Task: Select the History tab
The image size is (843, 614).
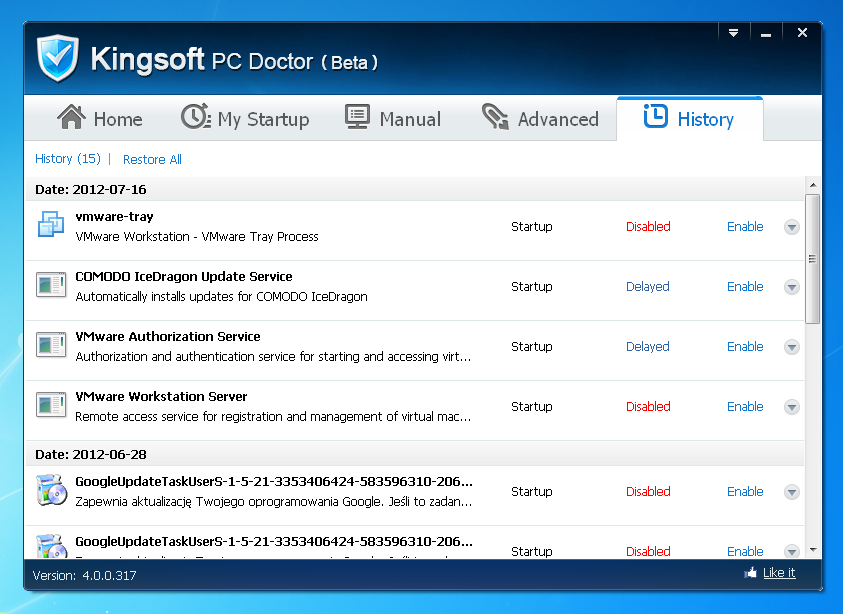Action: [x=690, y=119]
